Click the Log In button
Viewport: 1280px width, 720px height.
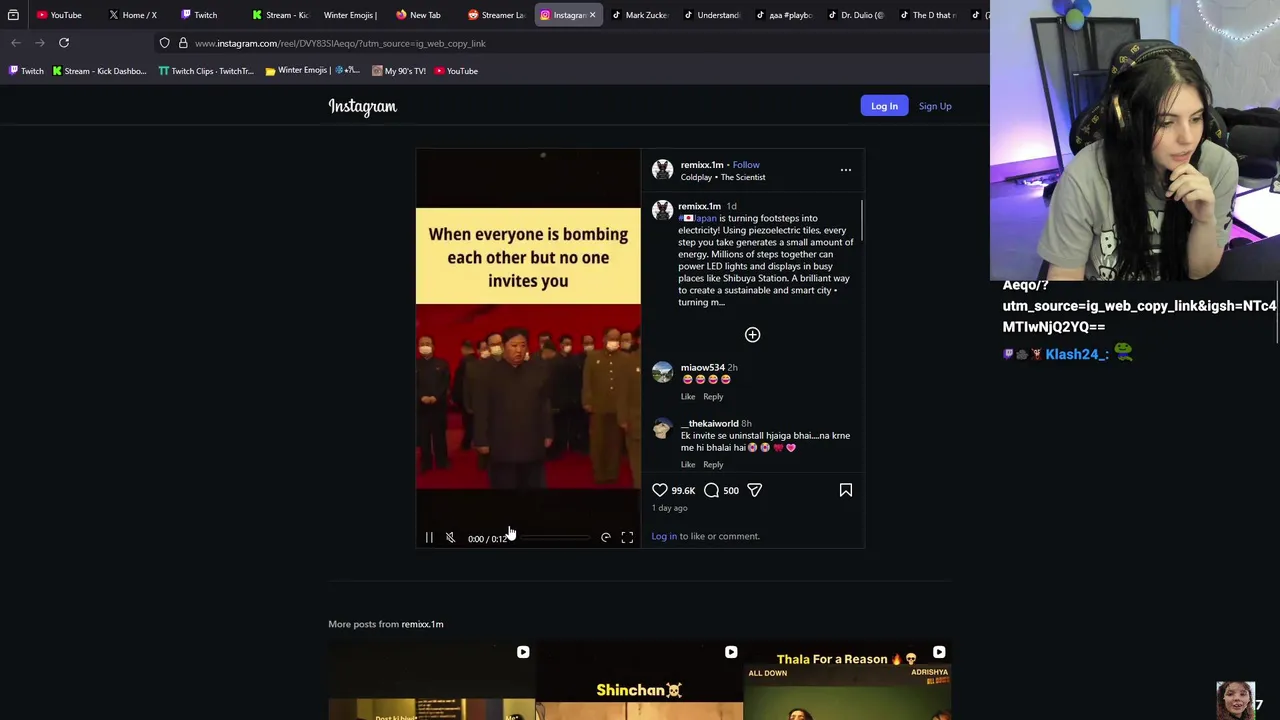pyautogui.click(x=884, y=106)
